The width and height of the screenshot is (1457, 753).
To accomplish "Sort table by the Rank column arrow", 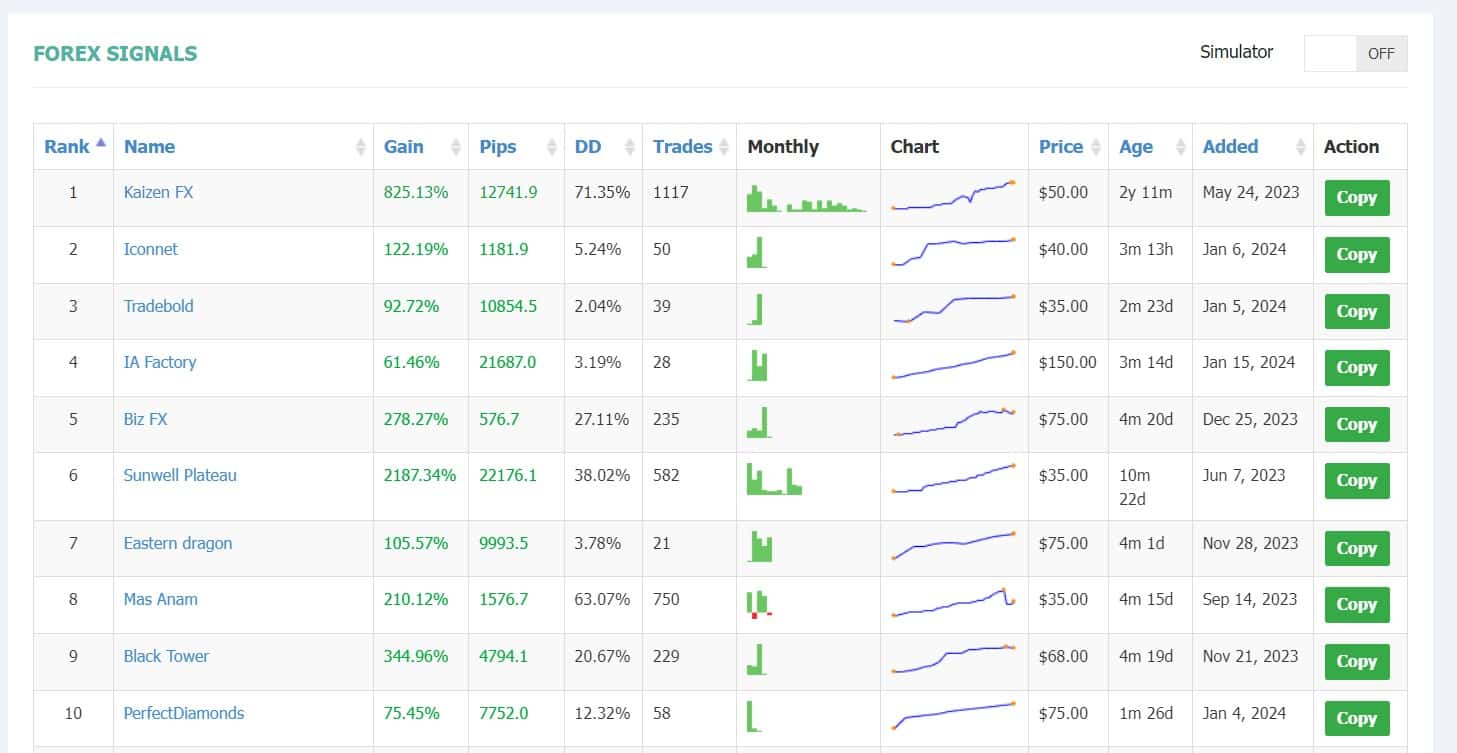I will click(101, 143).
